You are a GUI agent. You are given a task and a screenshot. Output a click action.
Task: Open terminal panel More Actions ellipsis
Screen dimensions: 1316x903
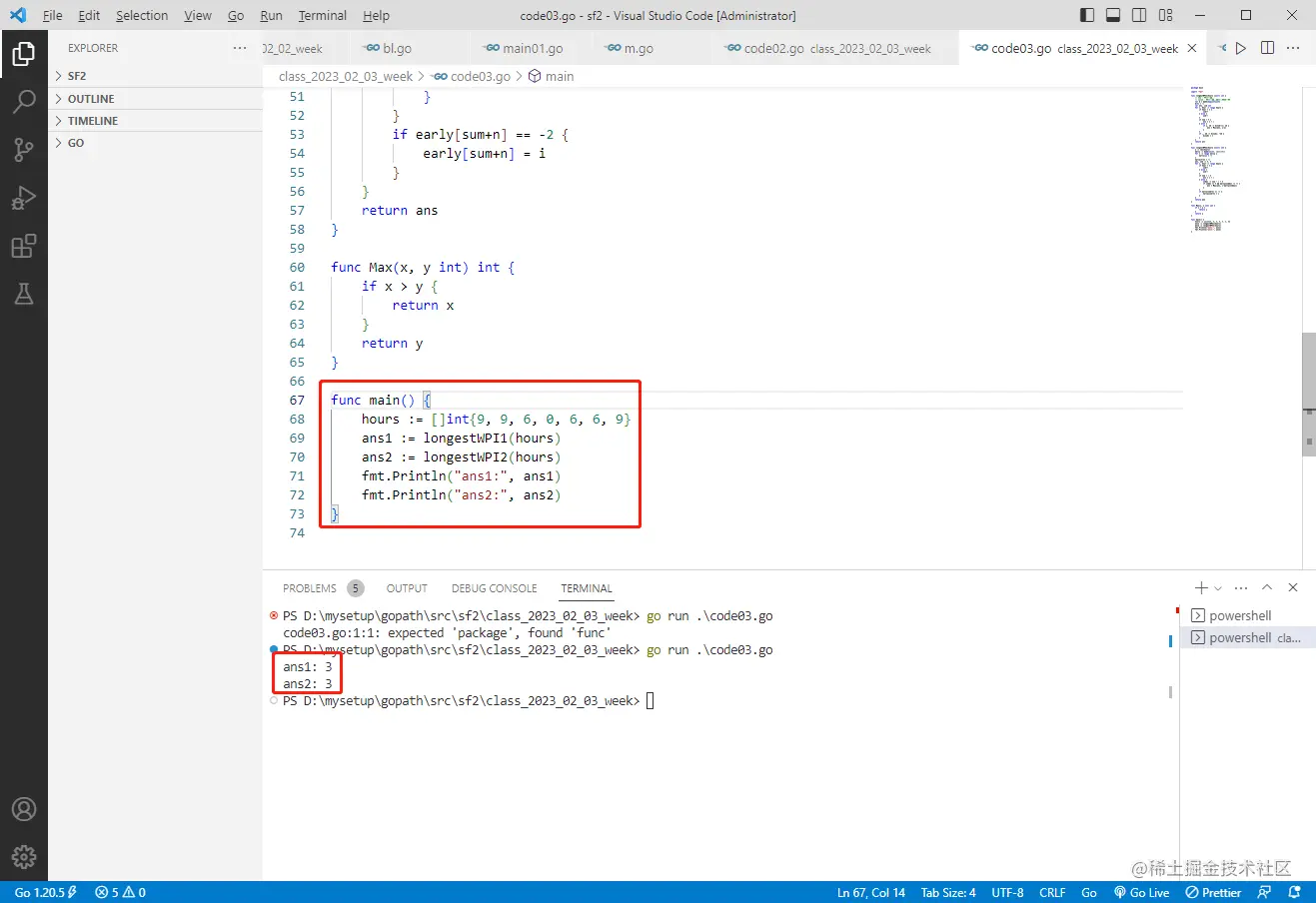coord(1241,588)
